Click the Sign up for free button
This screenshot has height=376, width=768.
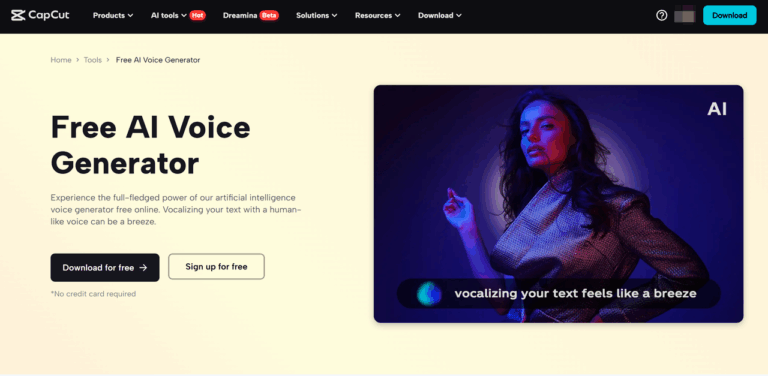click(216, 266)
